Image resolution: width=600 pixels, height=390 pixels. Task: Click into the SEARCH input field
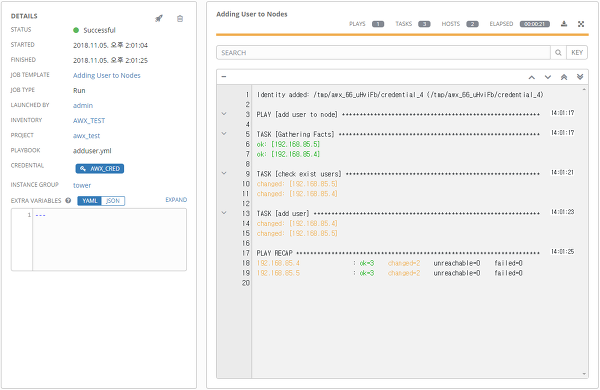[383, 52]
